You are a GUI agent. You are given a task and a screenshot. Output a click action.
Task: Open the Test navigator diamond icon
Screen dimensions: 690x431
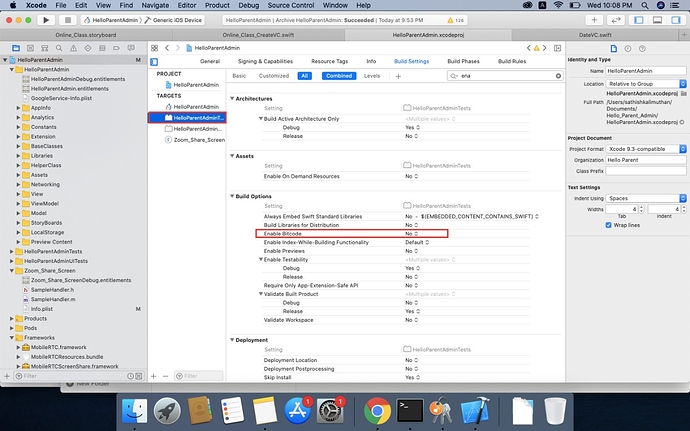[88, 48]
